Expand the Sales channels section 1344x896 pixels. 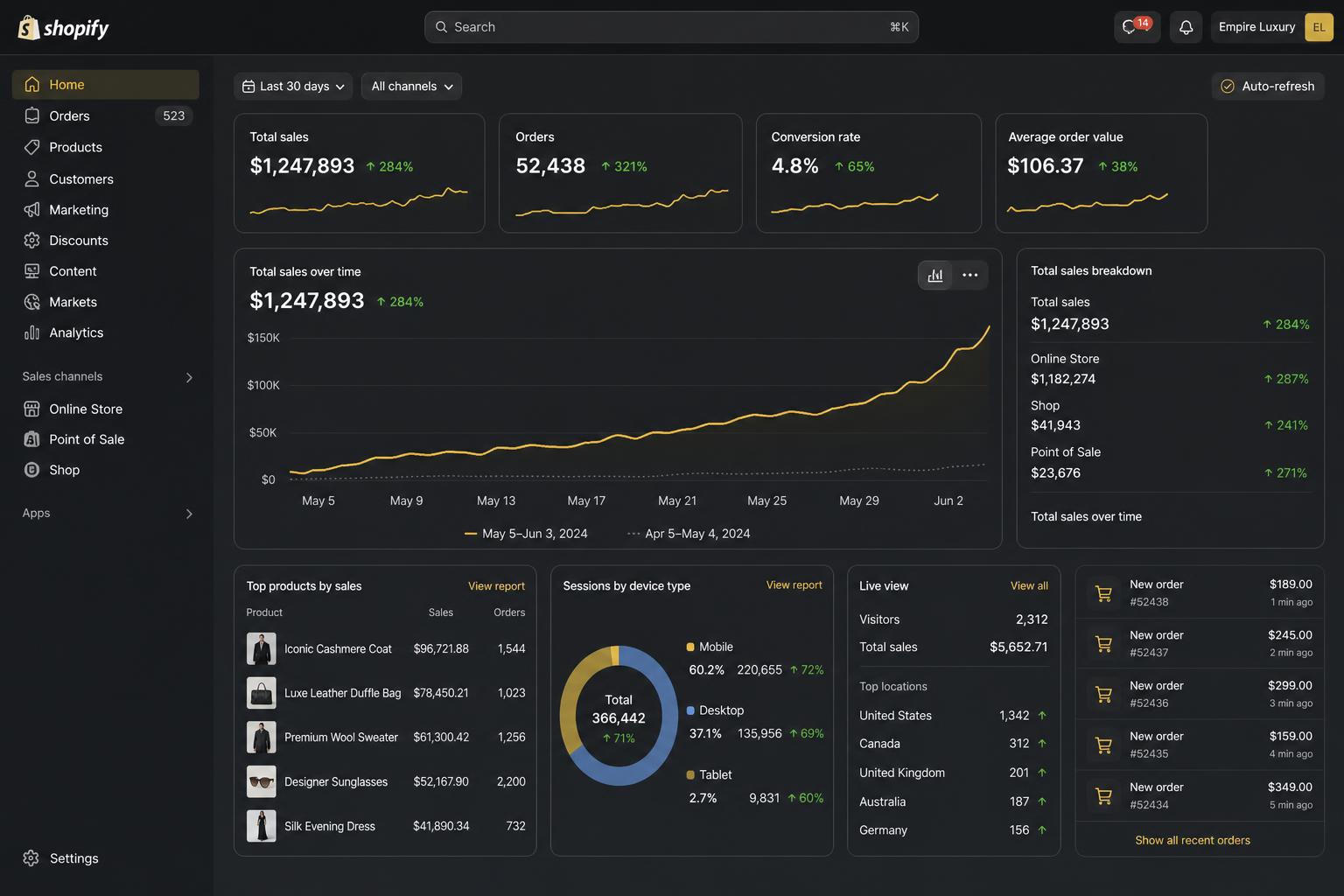pos(189,377)
